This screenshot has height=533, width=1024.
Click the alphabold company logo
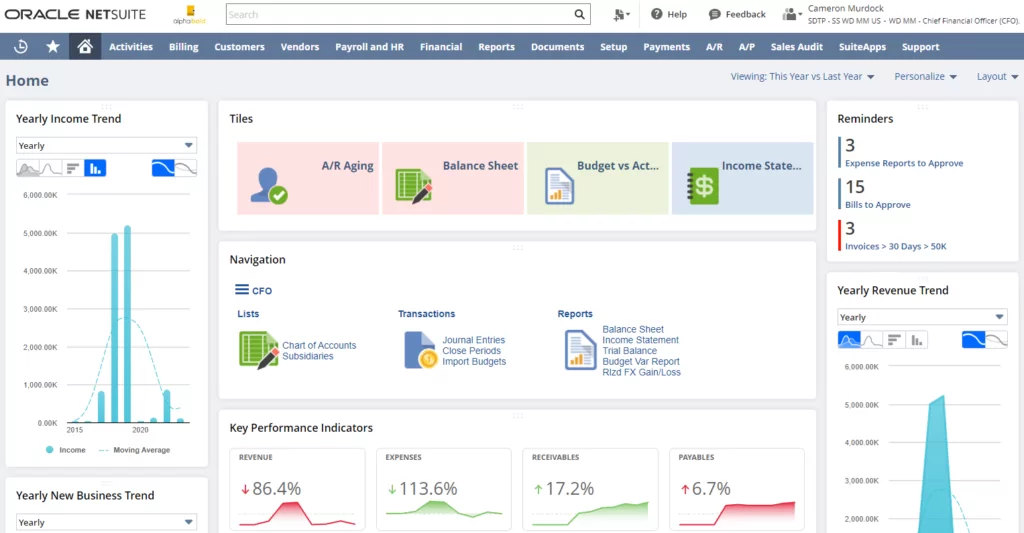point(189,14)
